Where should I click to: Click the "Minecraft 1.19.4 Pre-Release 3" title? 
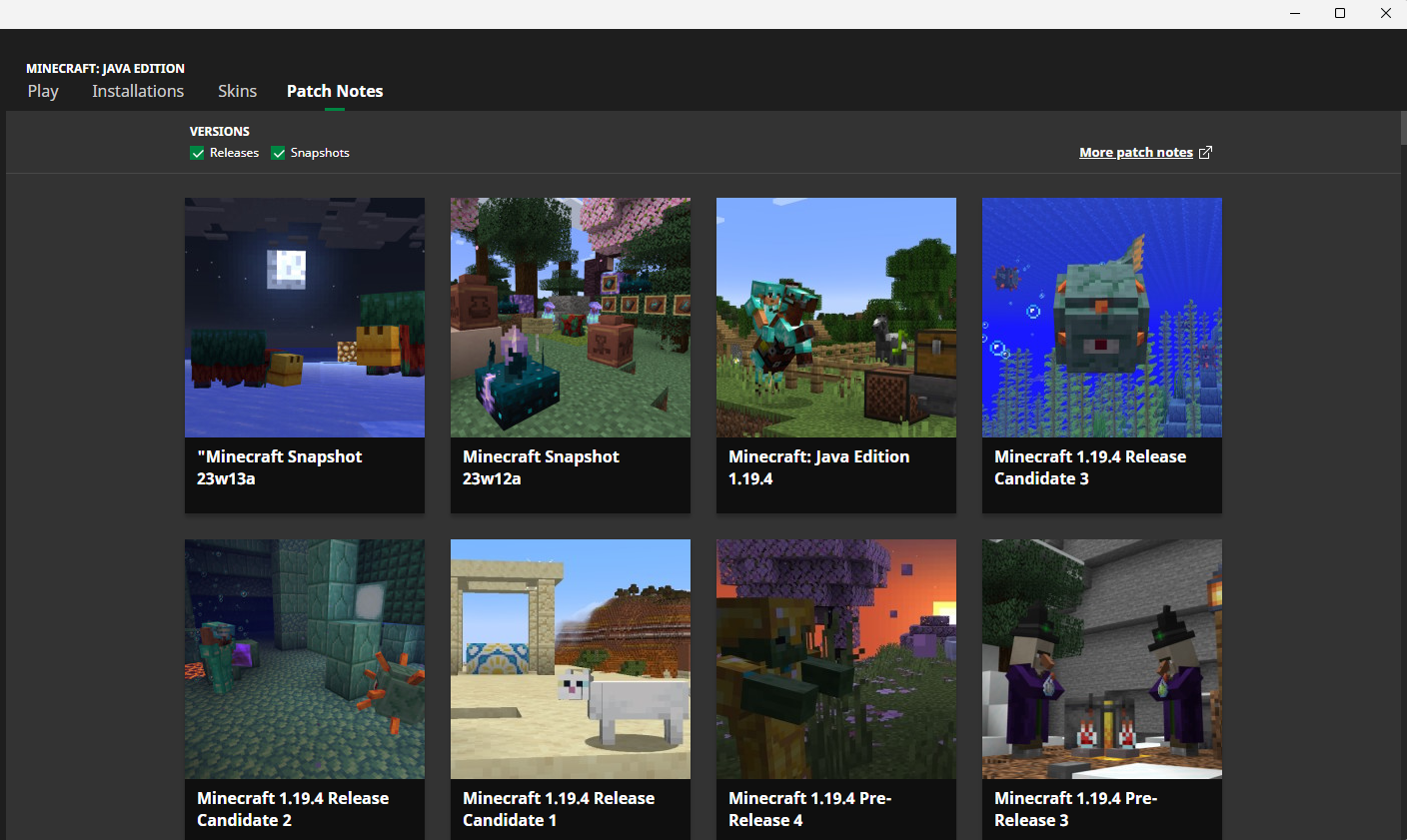[x=1076, y=809]
